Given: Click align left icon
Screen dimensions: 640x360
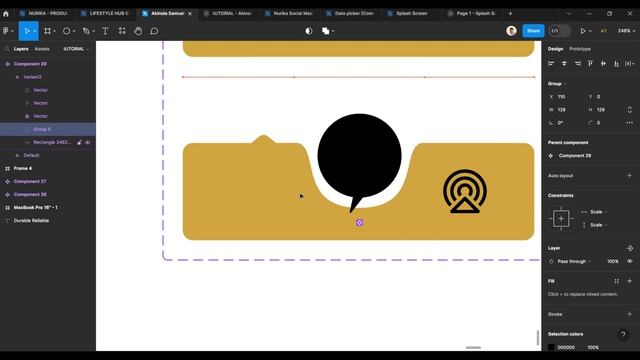Looking at the screenshot, I should [x=551, y=64].
